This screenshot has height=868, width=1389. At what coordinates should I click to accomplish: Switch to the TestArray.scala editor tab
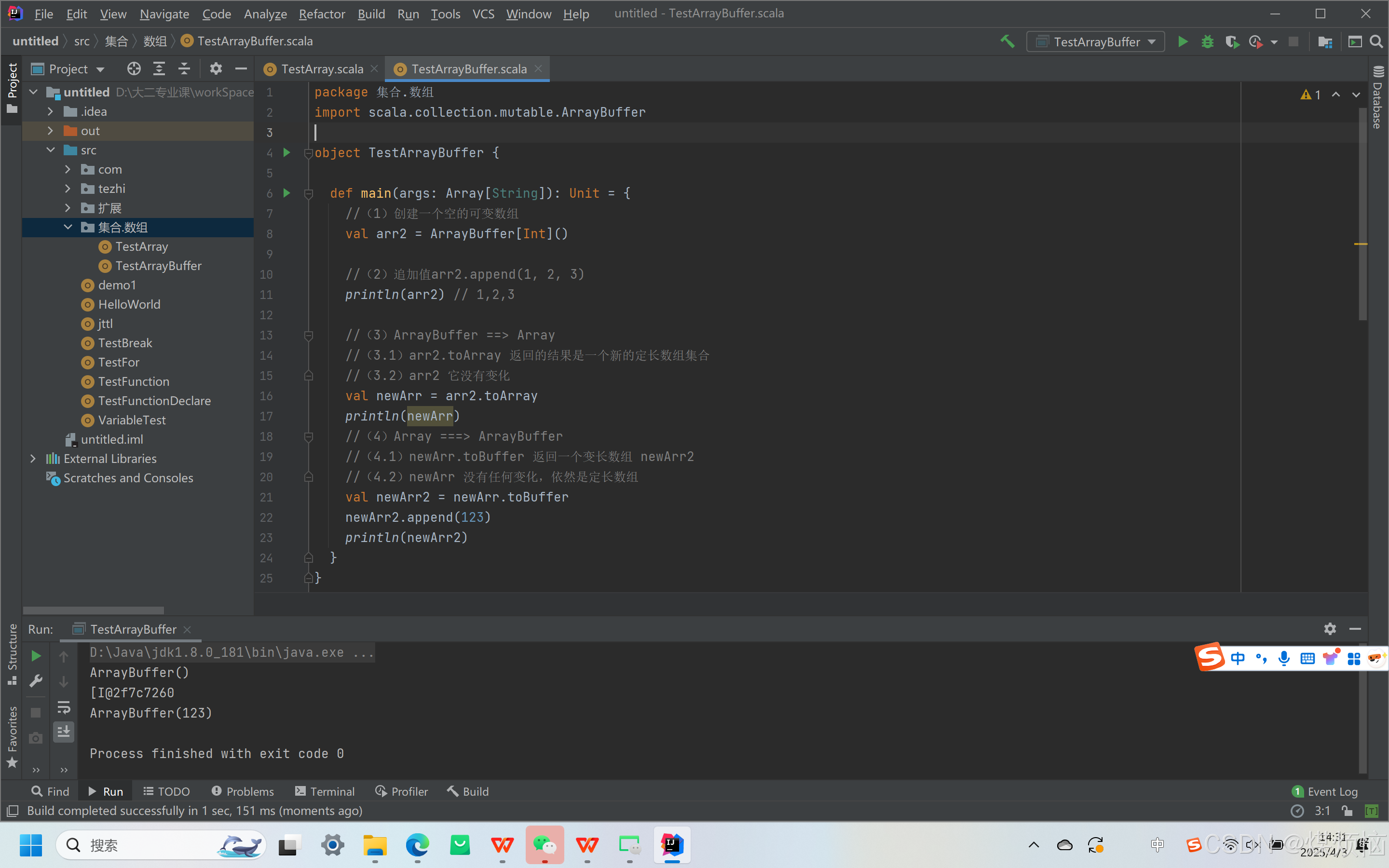coord(321,69)
